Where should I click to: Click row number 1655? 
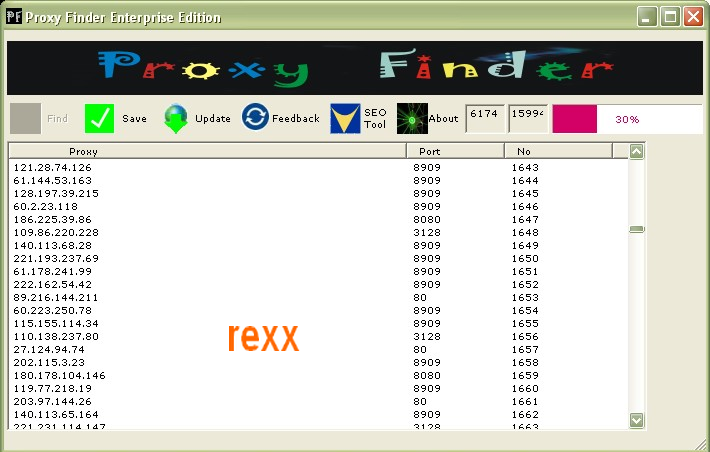pyautogui.click(x=525, y=323)
